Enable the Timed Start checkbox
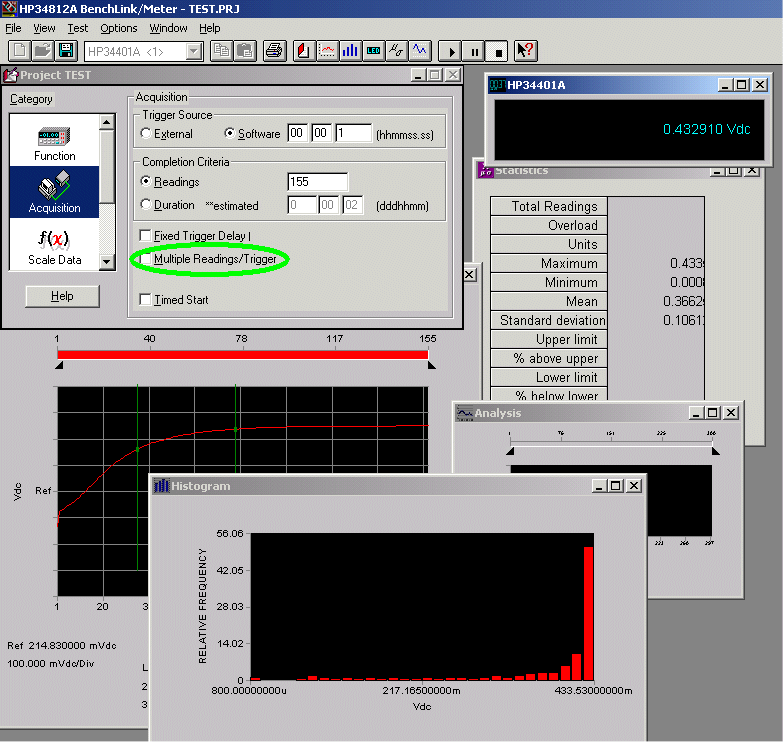 coord(145,299)
